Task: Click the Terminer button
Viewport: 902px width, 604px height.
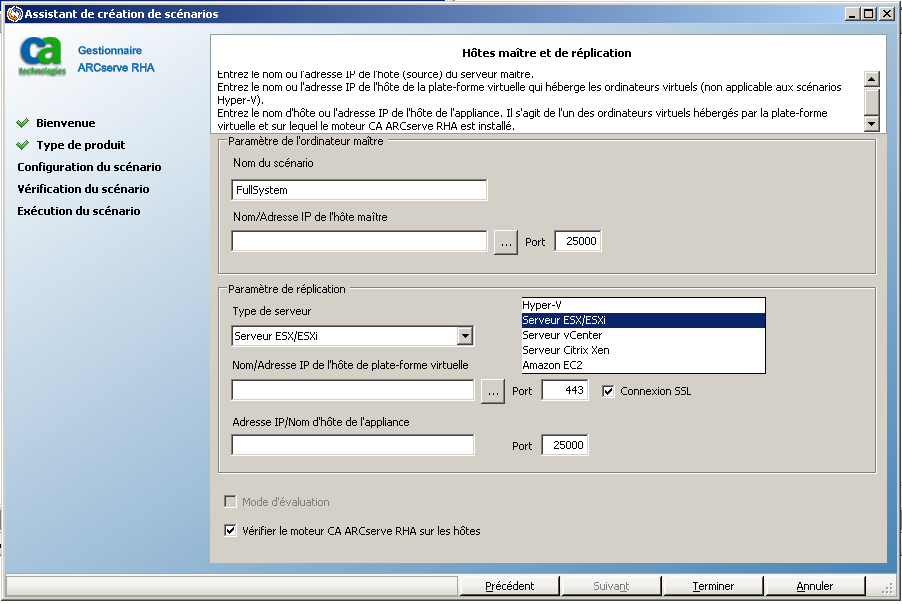Action: point(712,585)
